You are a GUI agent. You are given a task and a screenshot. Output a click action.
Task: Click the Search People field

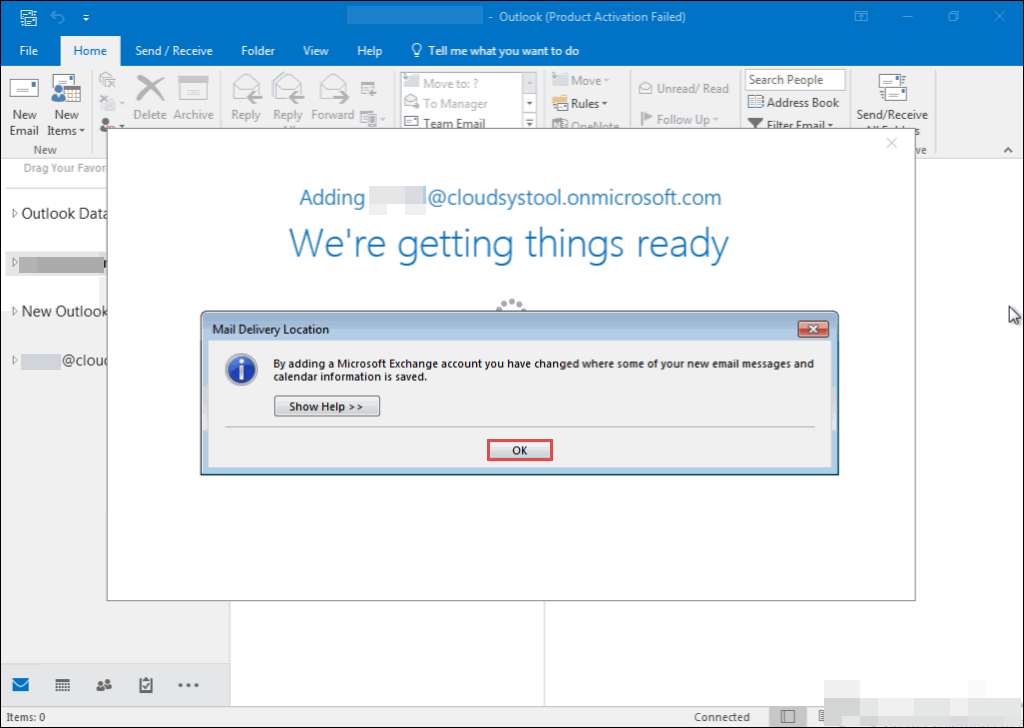click(x=795, y=80)
